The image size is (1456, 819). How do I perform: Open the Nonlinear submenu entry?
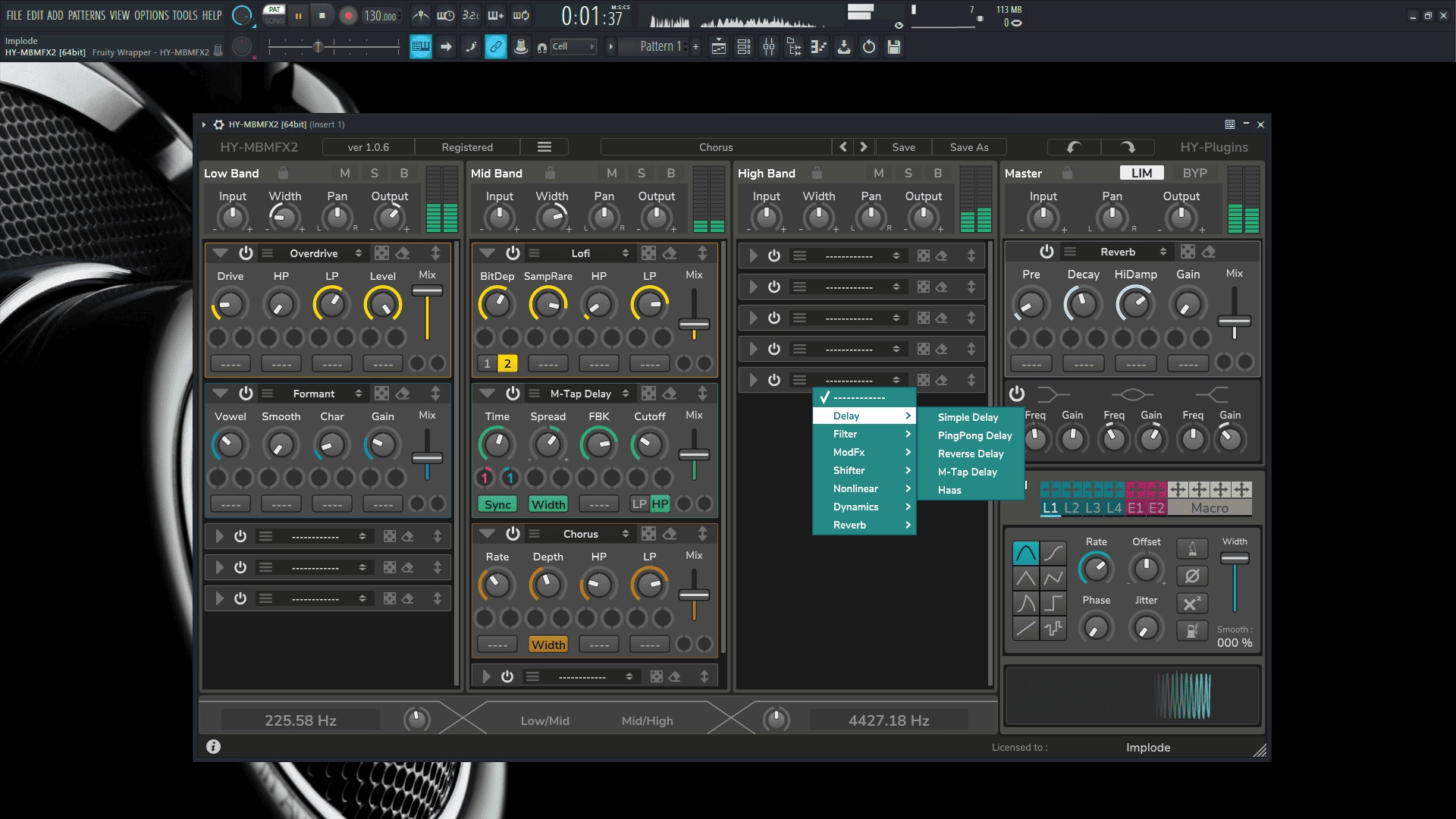point(864,488)
